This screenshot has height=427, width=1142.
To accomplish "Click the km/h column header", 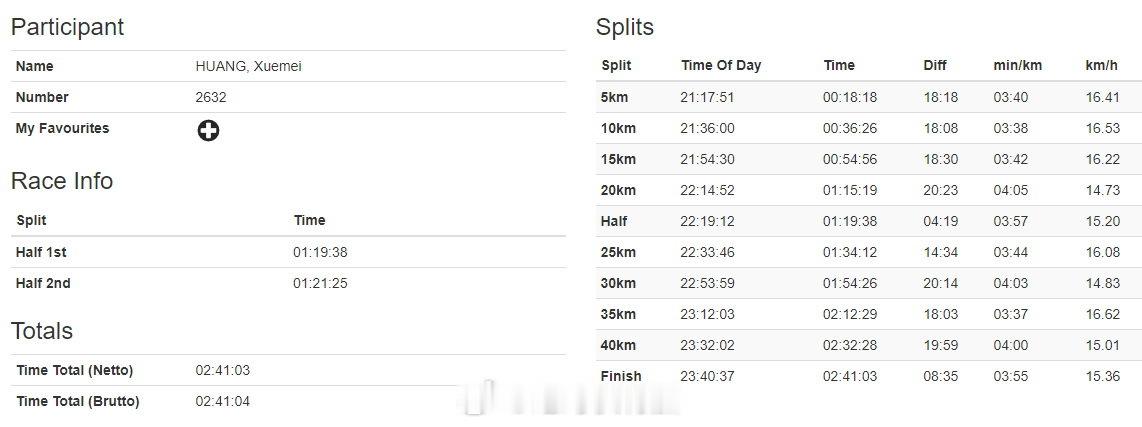I will point(1101,66).
